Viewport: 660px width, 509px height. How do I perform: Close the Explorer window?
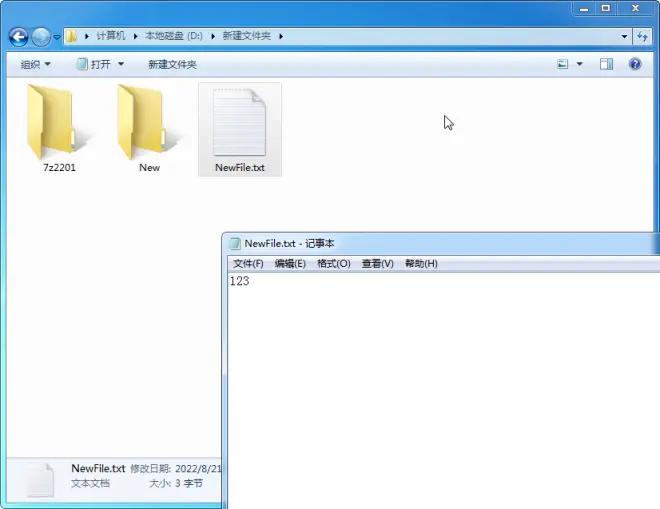636,8
